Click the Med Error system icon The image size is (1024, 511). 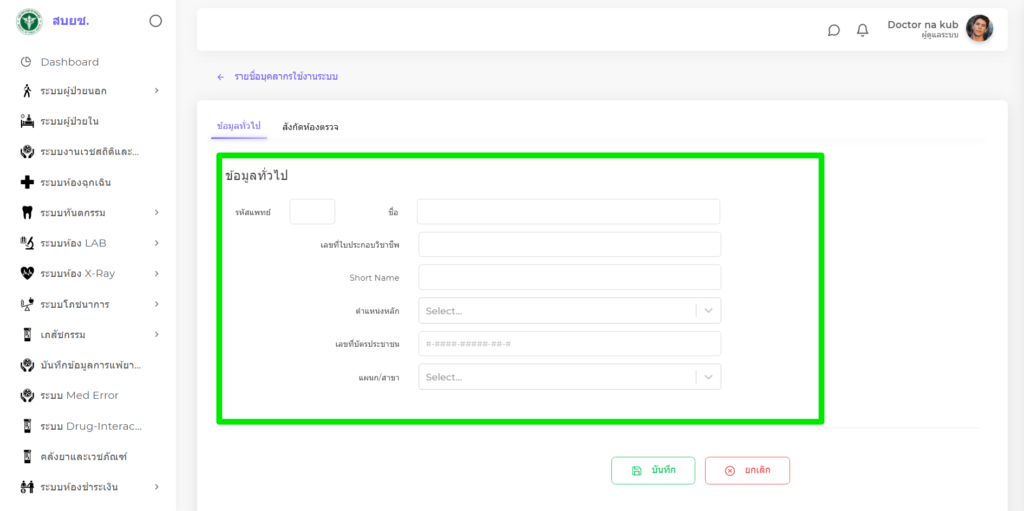click(27, 395)
